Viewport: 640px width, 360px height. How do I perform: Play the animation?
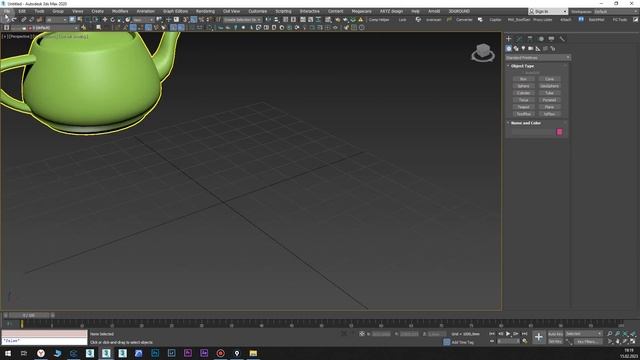click(x=508, y=334)
